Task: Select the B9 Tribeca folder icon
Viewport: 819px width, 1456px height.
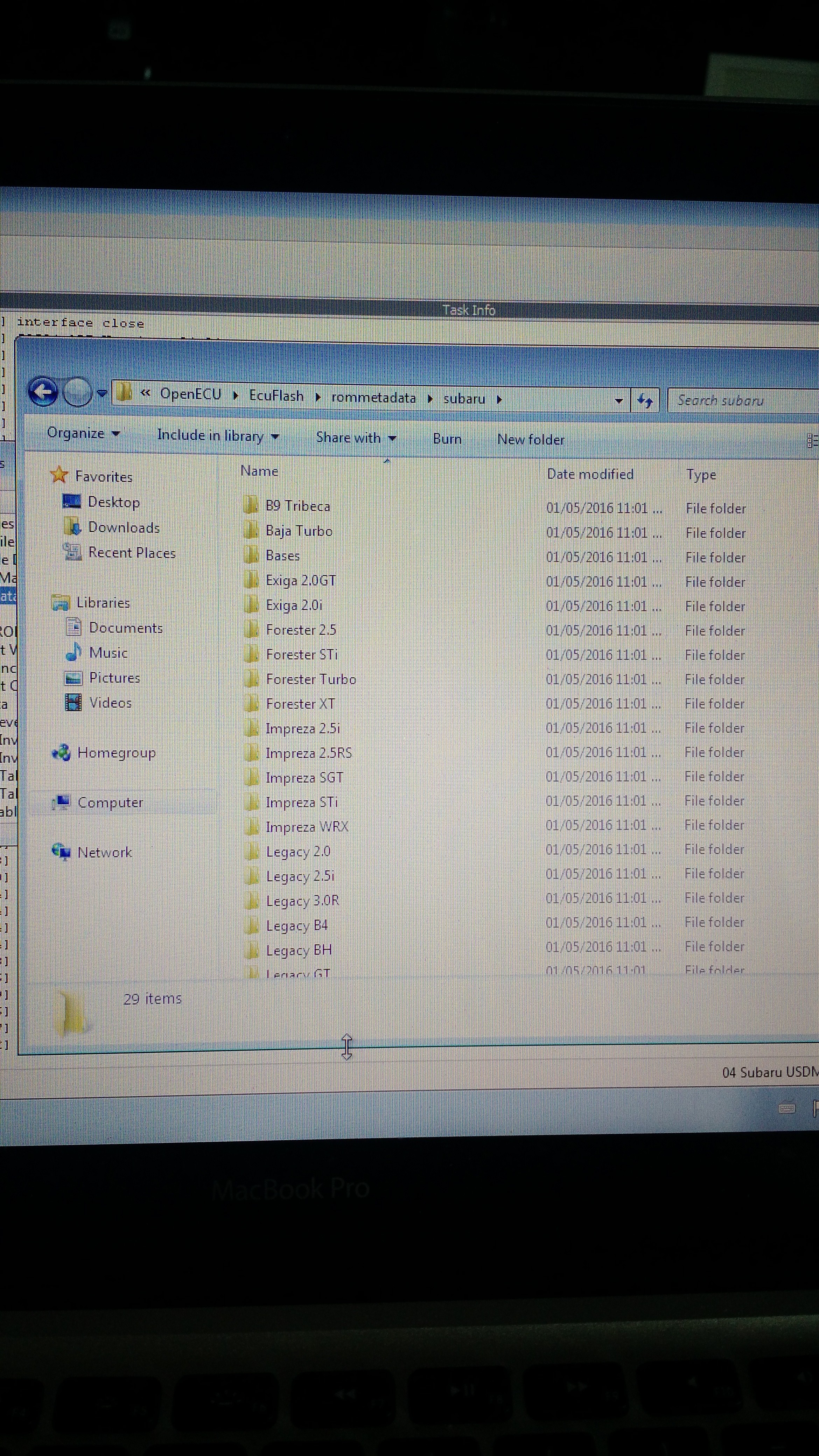Action: 251,505
